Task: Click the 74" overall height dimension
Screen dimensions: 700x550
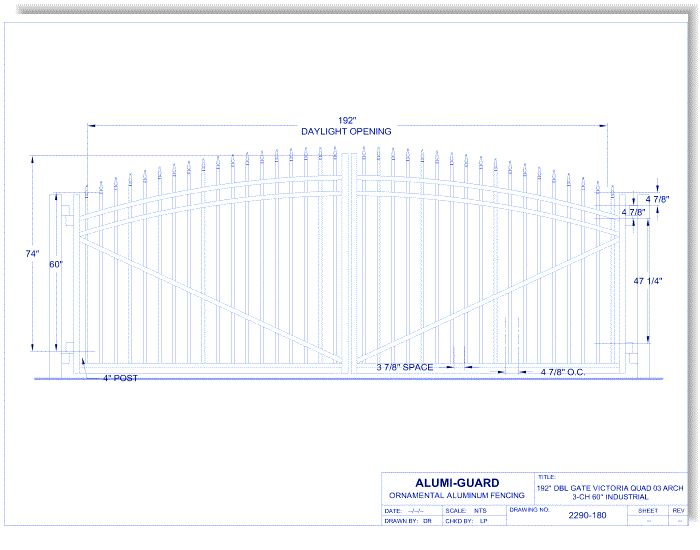Action: [32, 254]
